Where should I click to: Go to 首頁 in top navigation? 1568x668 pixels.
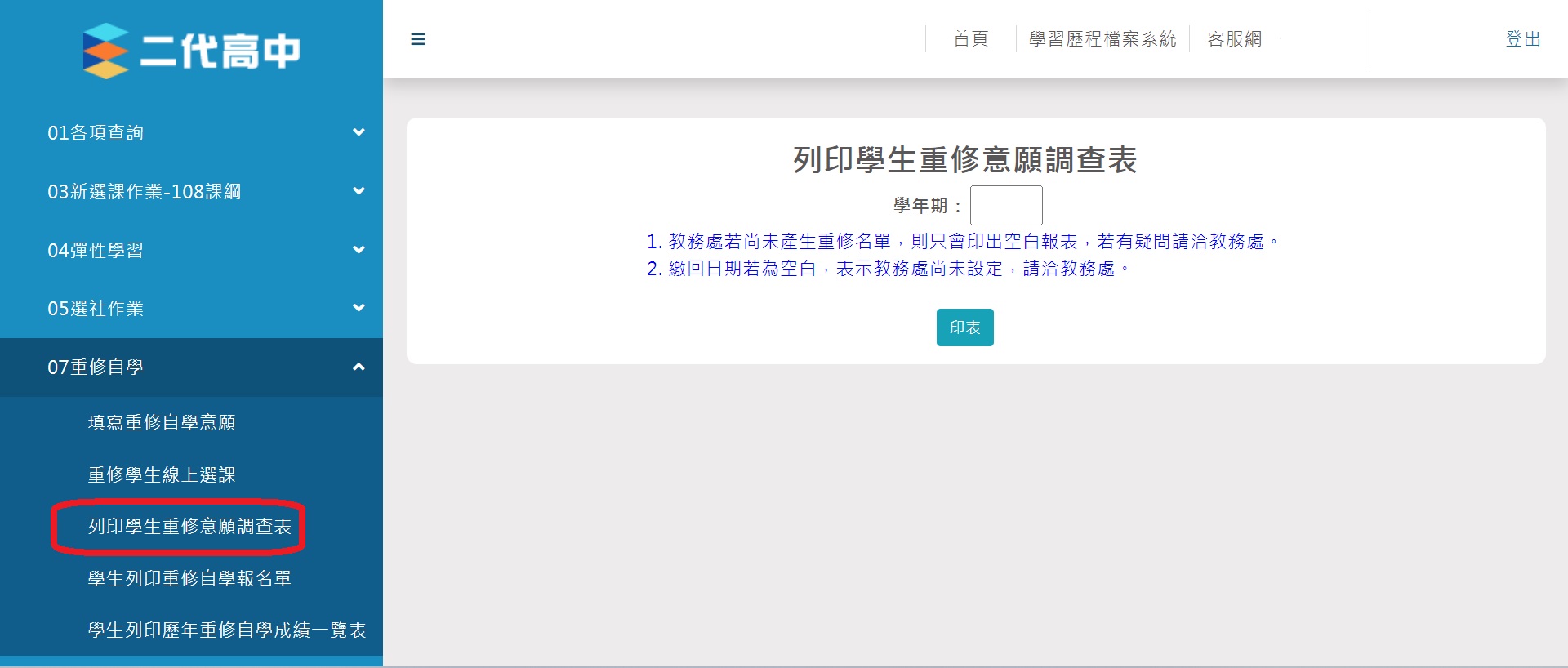click(x=970, y=39)
